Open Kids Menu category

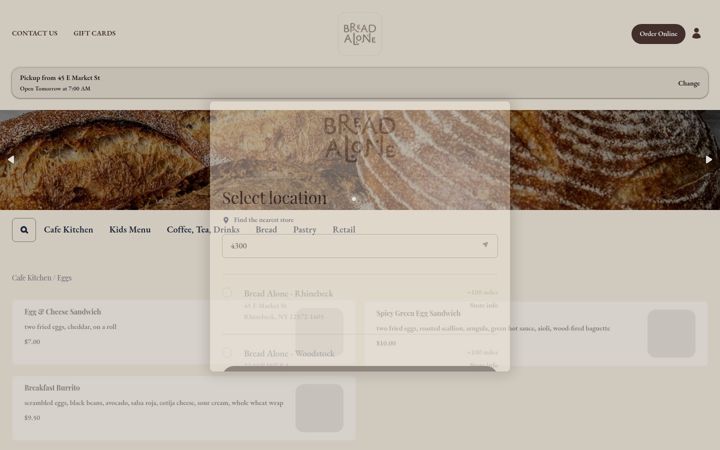click(130, 230)
